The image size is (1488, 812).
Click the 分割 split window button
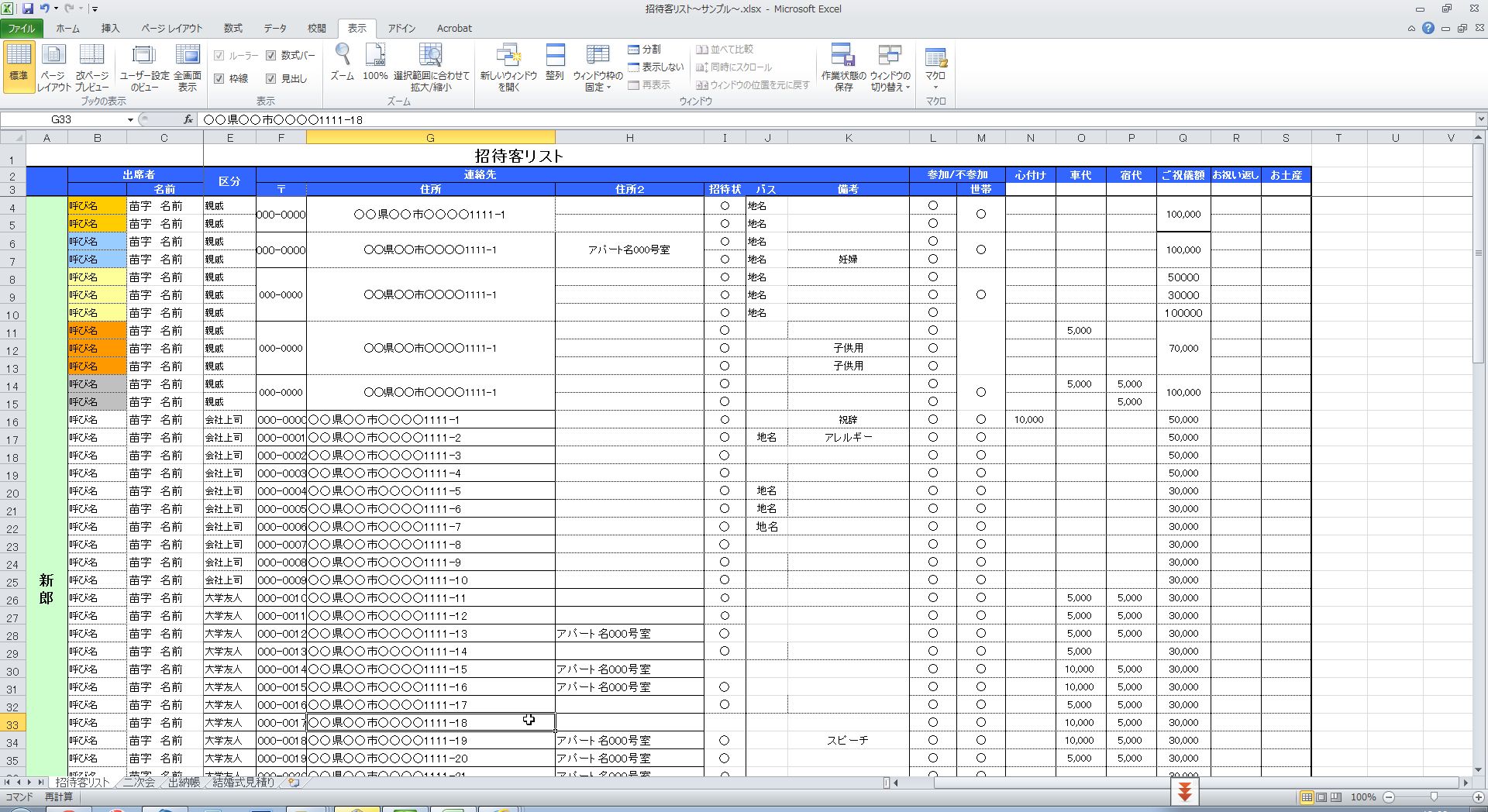645,50
